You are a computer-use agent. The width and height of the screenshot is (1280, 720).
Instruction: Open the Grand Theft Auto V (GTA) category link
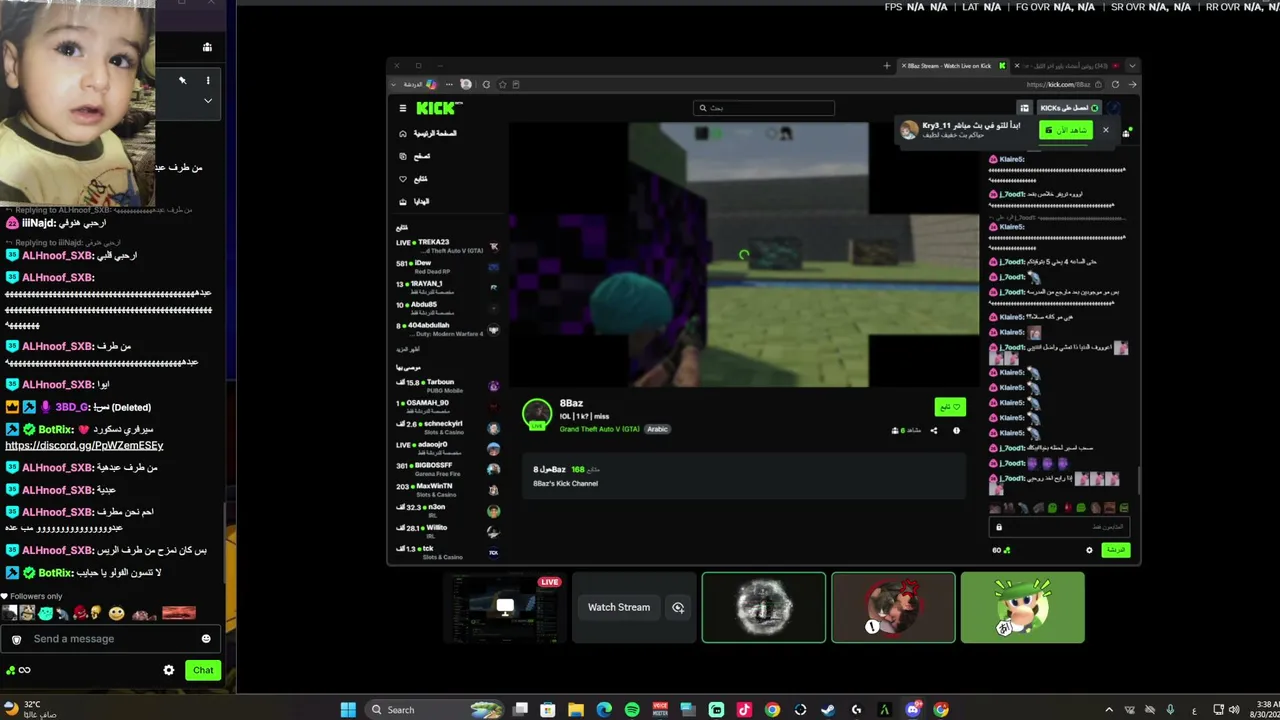coord(600,429)
